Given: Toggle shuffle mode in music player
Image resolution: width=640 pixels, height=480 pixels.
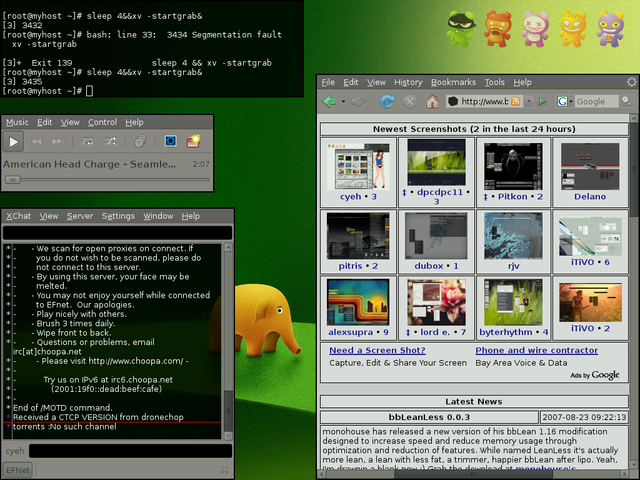Looking at the screenshot, I should tap(110, 142).
